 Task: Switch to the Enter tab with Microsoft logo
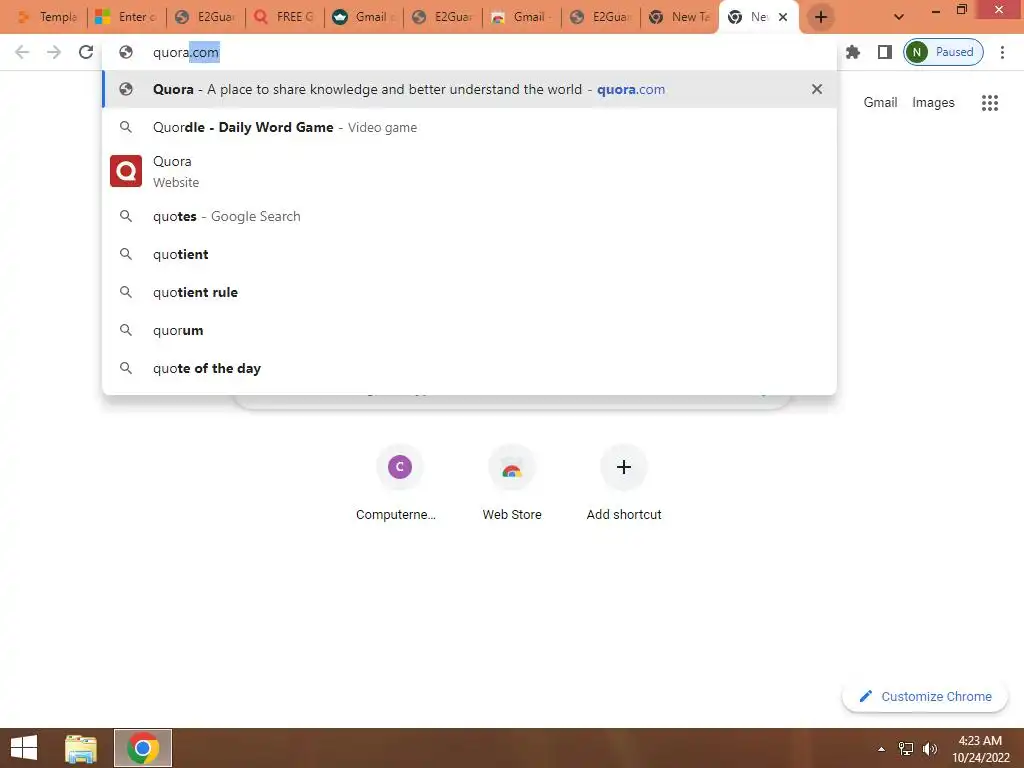[126, 17]
